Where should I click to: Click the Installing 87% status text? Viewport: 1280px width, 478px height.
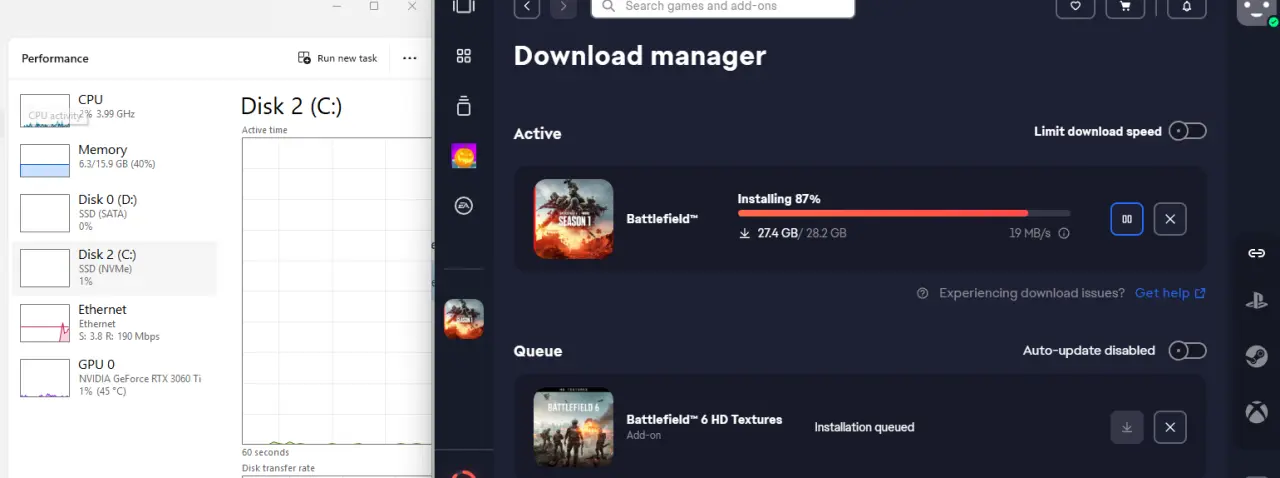[x=779, y=199]
